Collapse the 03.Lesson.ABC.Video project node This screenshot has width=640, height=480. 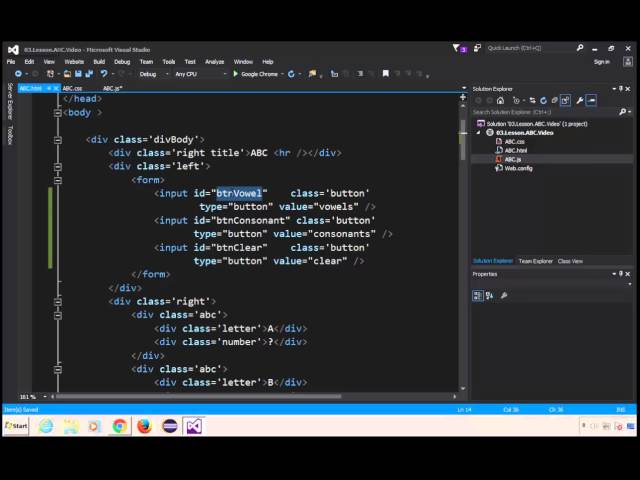pos(478,133)
